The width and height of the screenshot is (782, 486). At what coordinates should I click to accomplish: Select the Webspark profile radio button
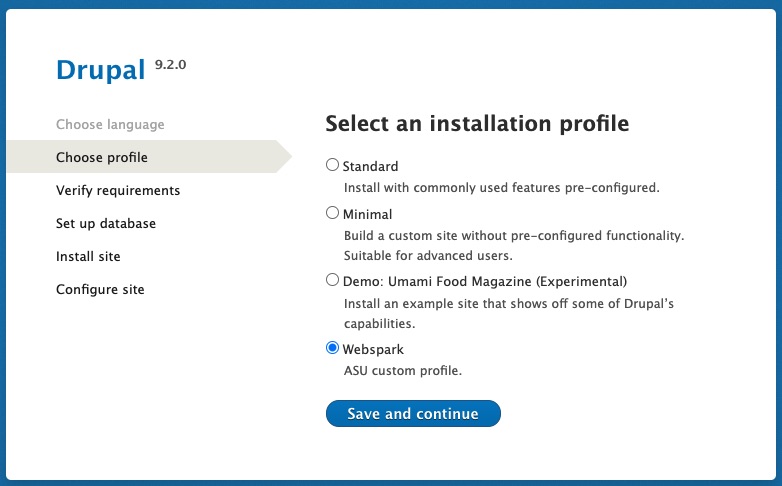[x=332, y=348]
